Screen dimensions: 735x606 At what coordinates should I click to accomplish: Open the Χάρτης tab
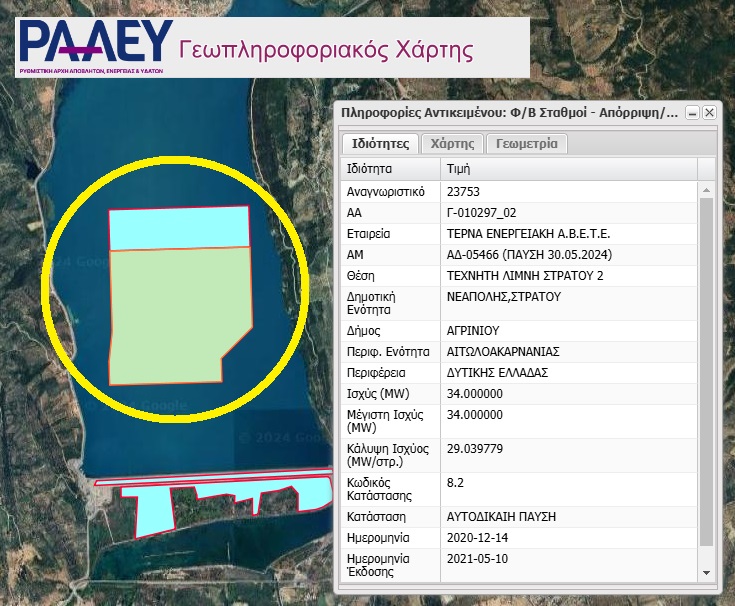tap(452, 144)
